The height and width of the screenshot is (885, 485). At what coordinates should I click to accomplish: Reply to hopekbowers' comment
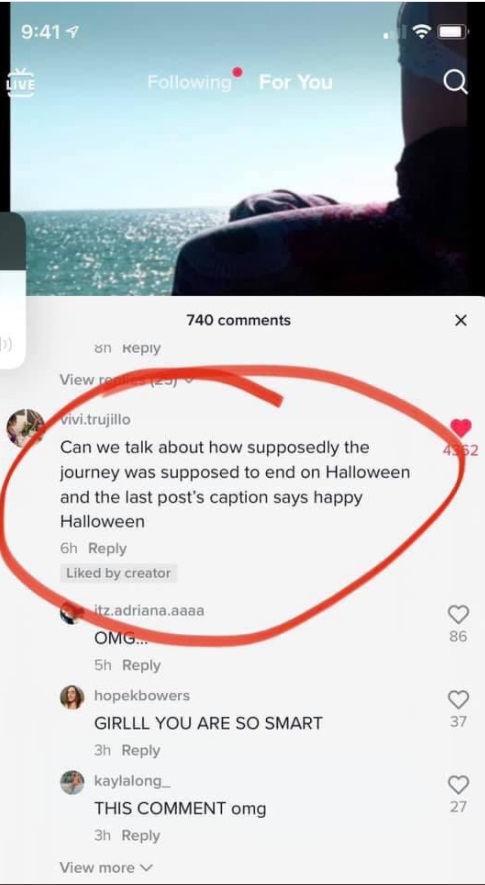click(141, 750)
